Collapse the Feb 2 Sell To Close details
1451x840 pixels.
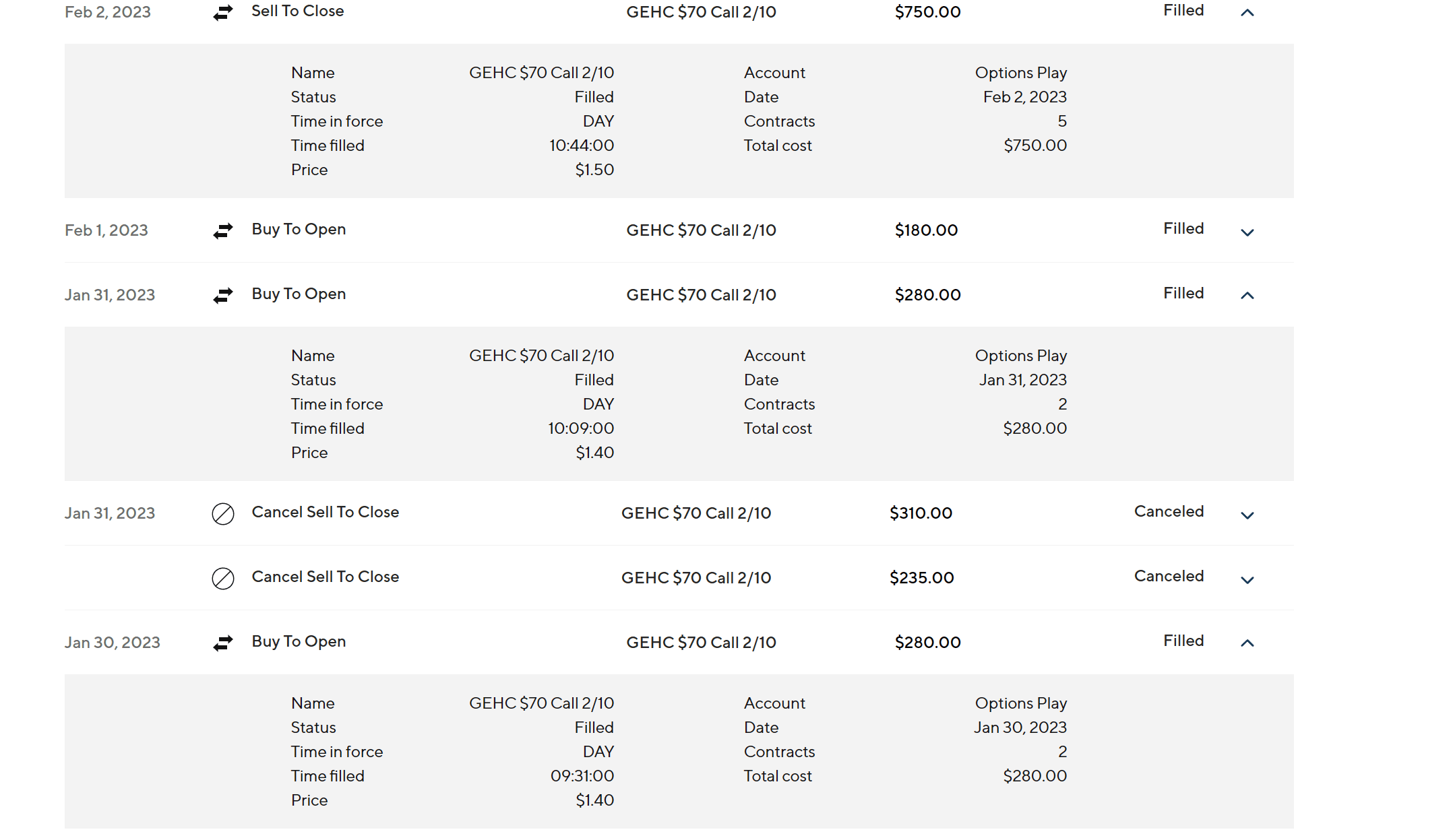(1247, 13)
